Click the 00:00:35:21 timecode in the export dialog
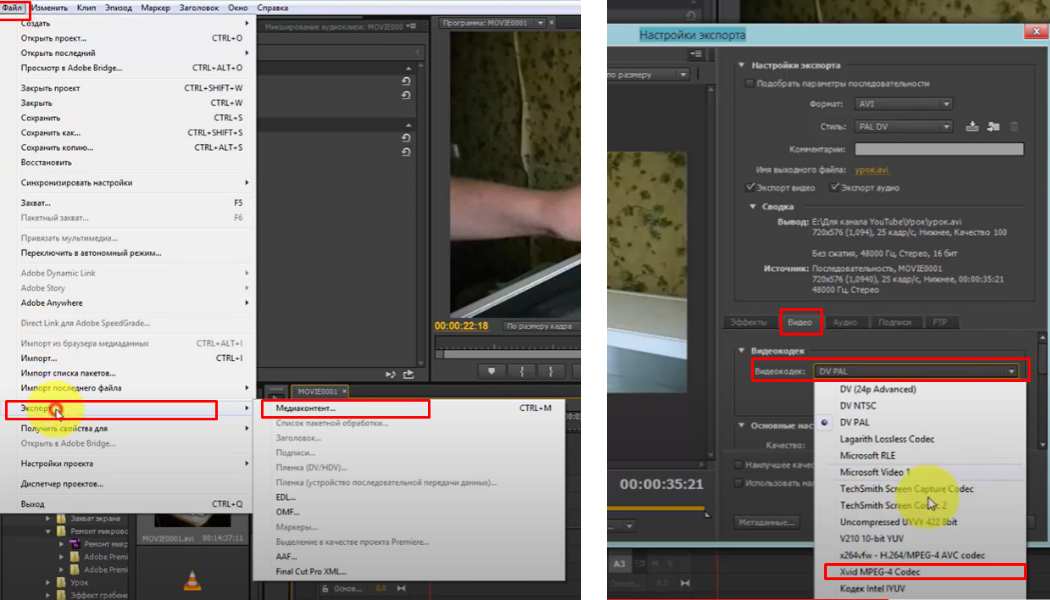The height and width of the screenshot is (600, 1050). pos(662,484)
